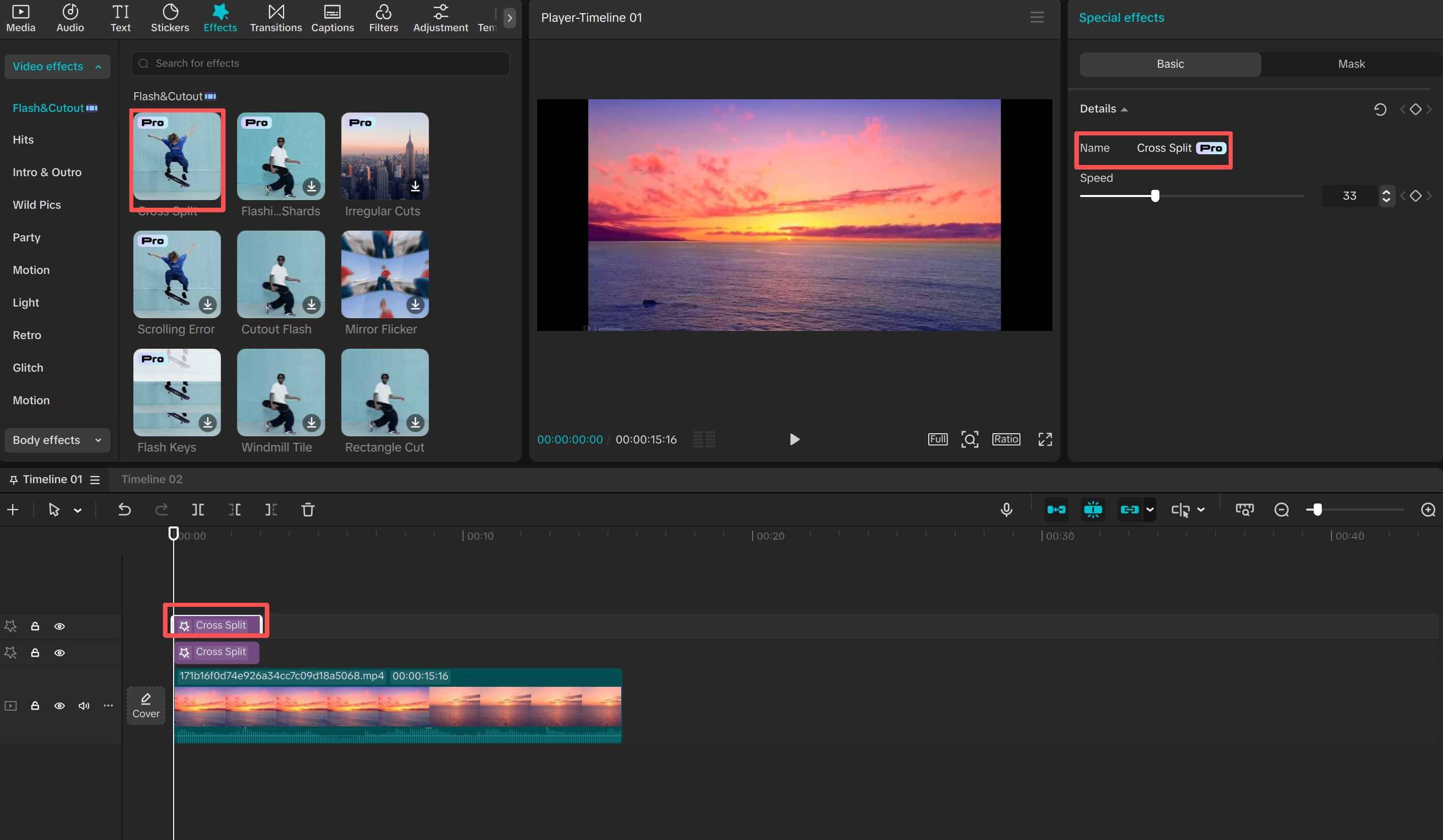The image size is (1443, 840).
Task: Click the timeline Zoom out magnifier icon
Action: (x=1281, y=510)
